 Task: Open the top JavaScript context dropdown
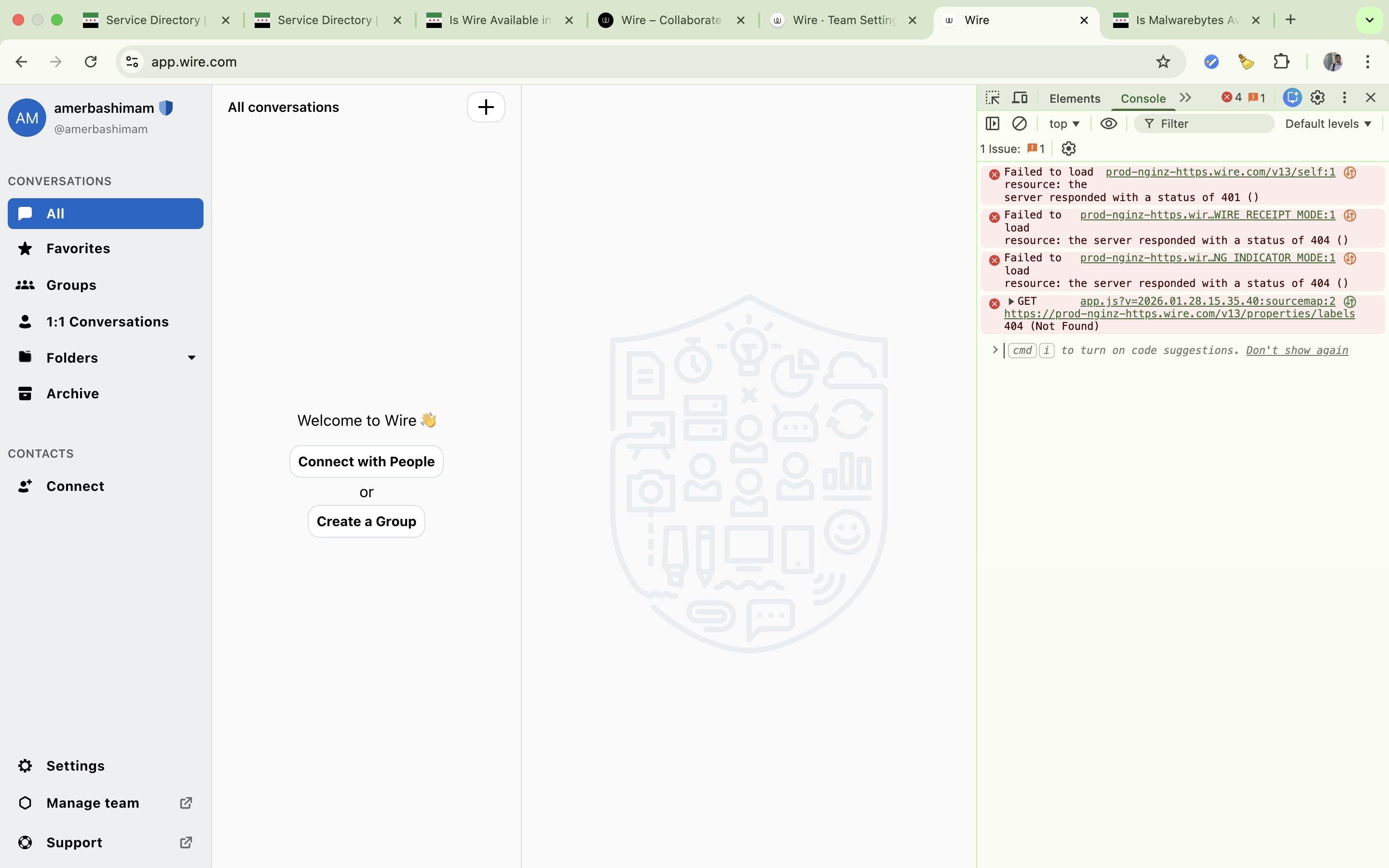point(1063,123)
